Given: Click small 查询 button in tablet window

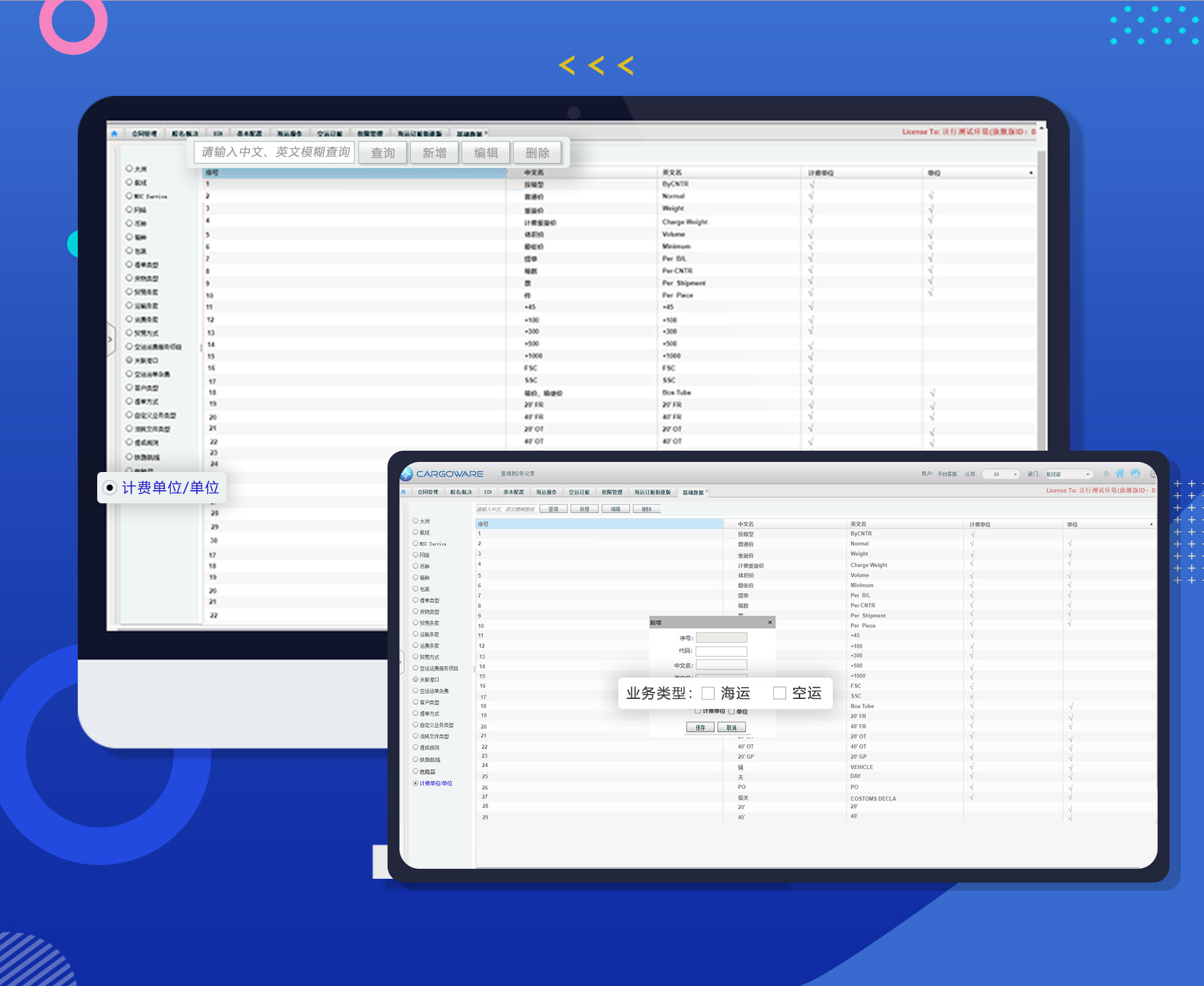Looking at the screenshot, I should click(x=553, y=509).
